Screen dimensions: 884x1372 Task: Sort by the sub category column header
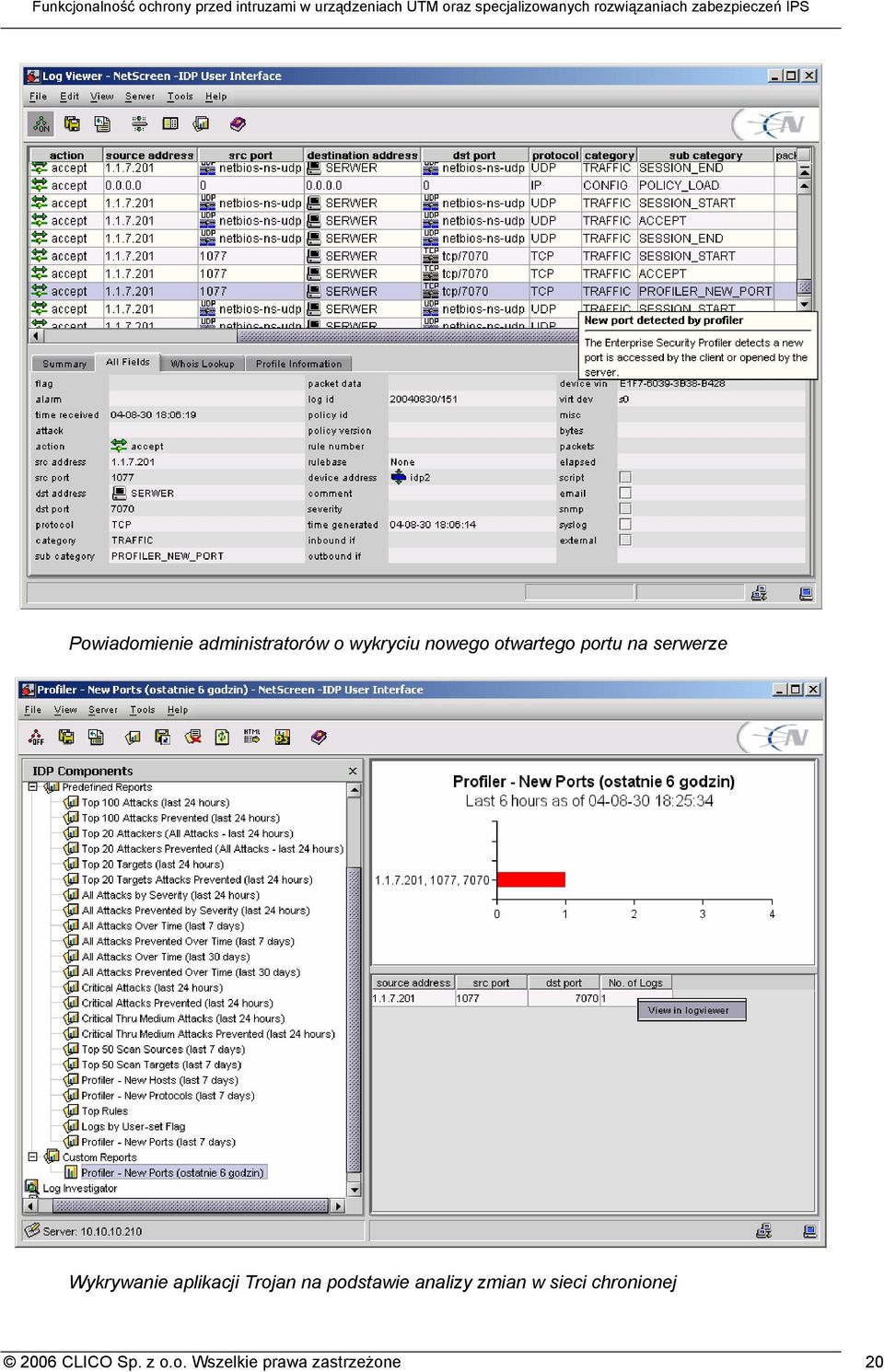(x=705, y=156)
